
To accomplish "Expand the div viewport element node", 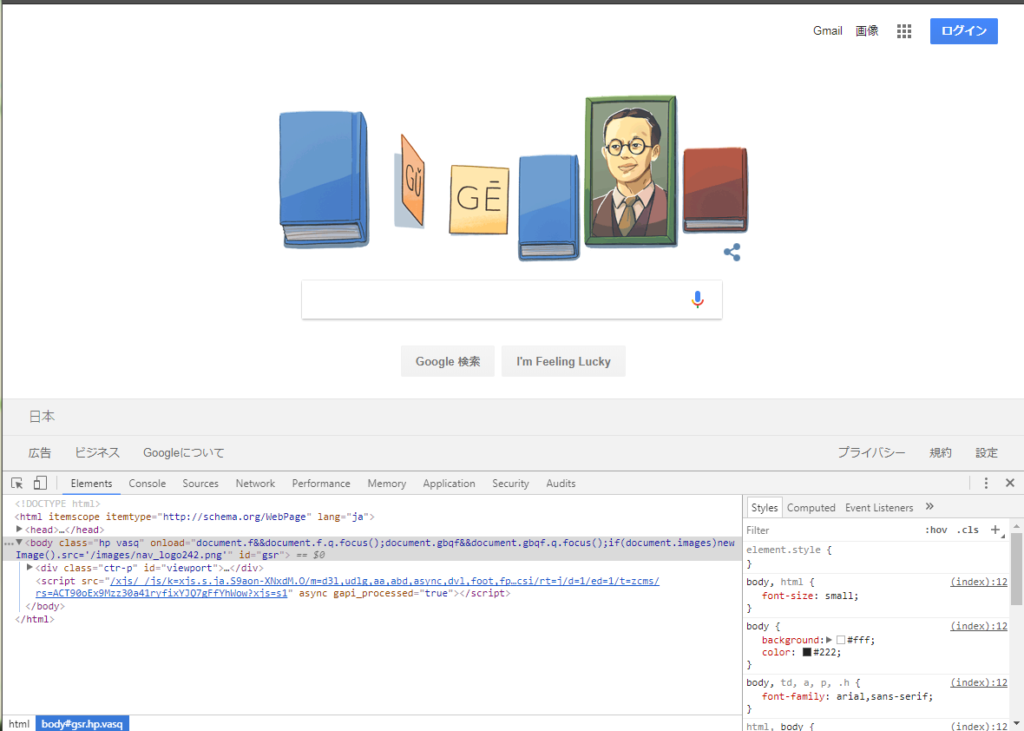I will click(29, 568).
